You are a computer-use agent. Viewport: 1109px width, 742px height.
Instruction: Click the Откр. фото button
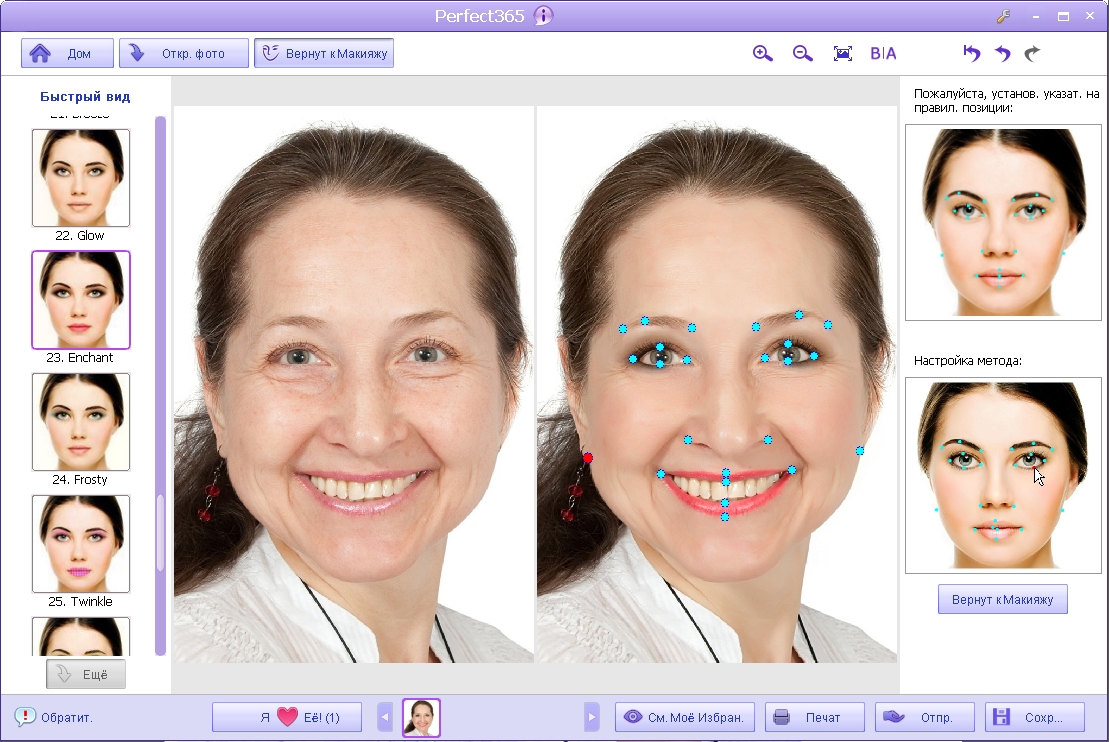[x=184, y=53]
